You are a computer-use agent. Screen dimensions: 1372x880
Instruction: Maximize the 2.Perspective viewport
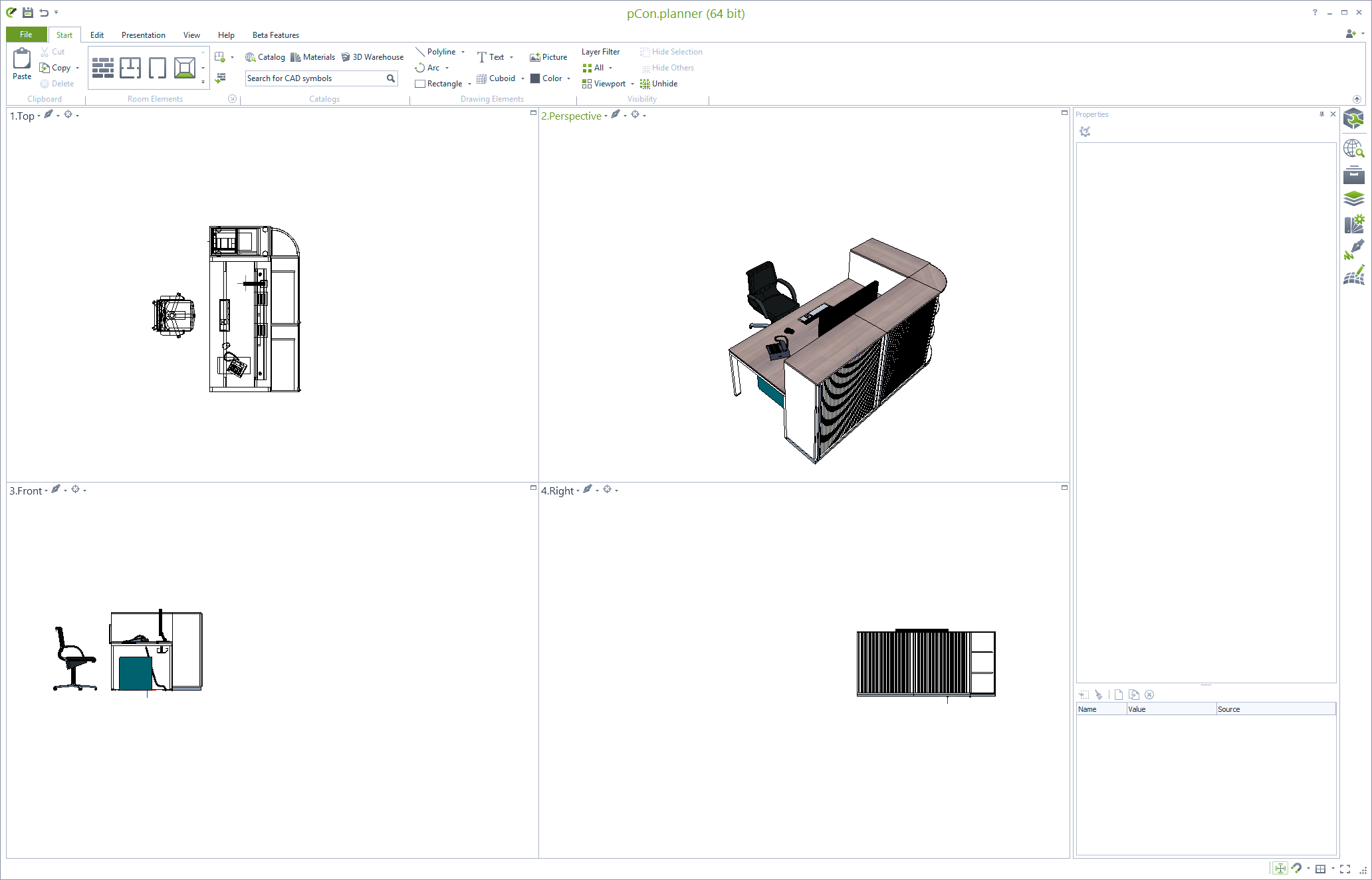(1064, 113)
